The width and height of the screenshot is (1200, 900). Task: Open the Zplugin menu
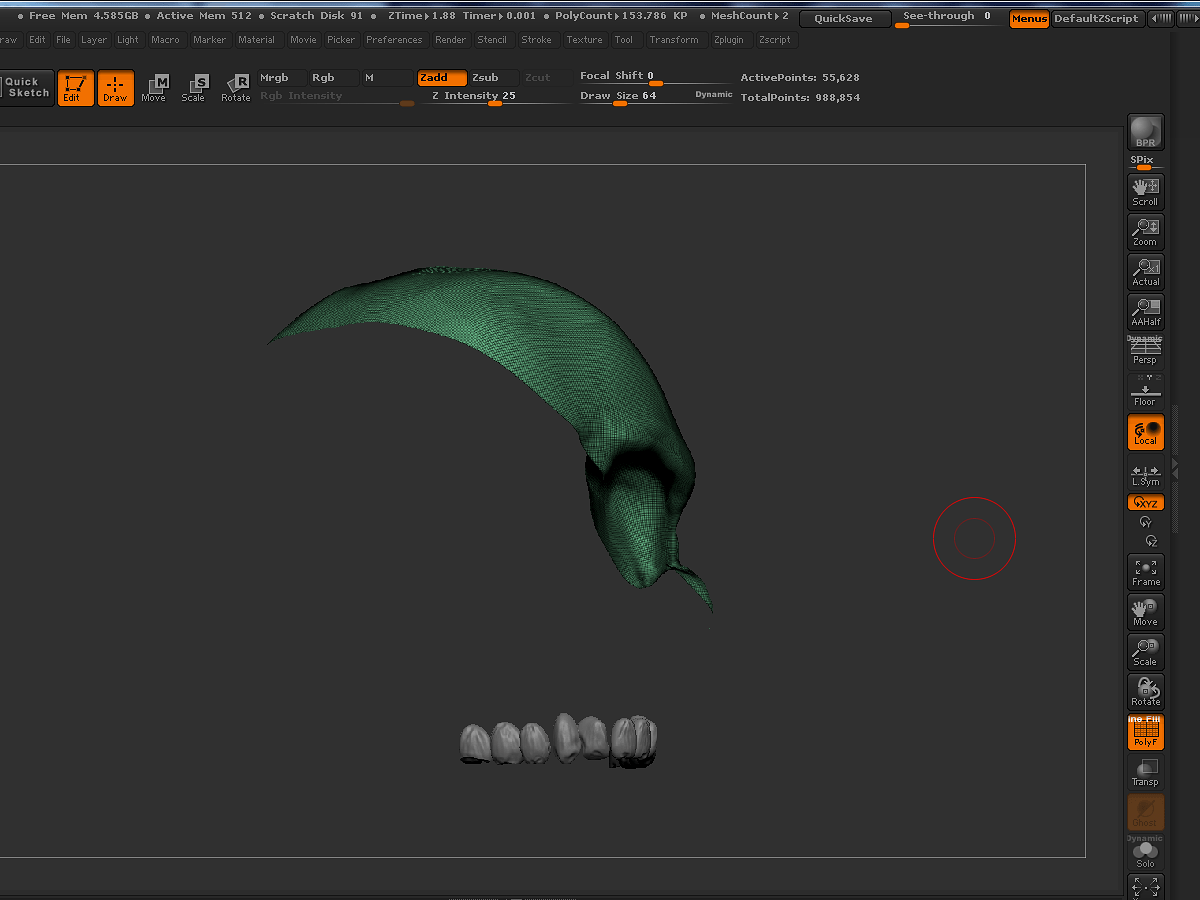(730, 40)
